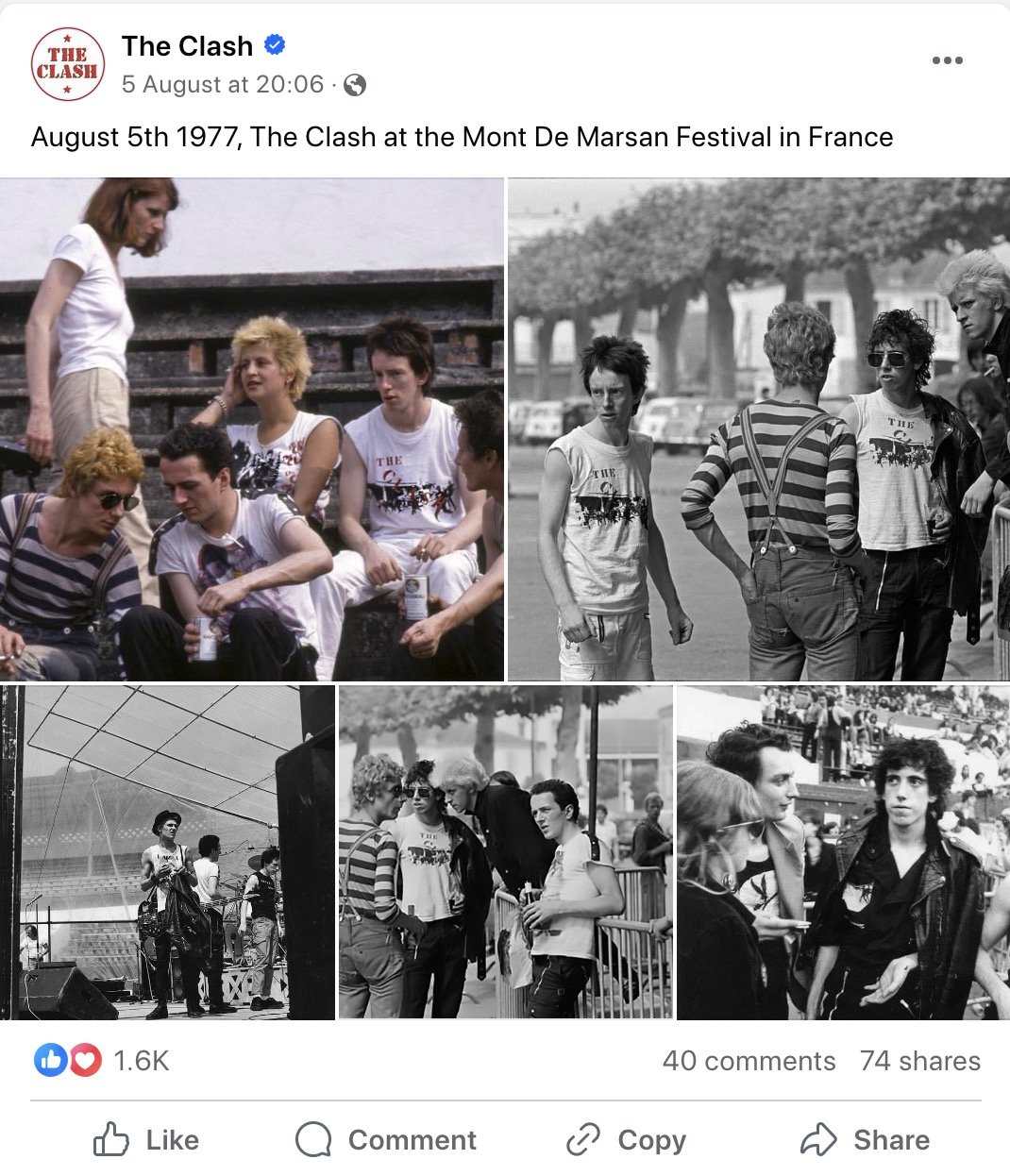
Task: Click the blue verified badge icon
Action: coord(275,44)
